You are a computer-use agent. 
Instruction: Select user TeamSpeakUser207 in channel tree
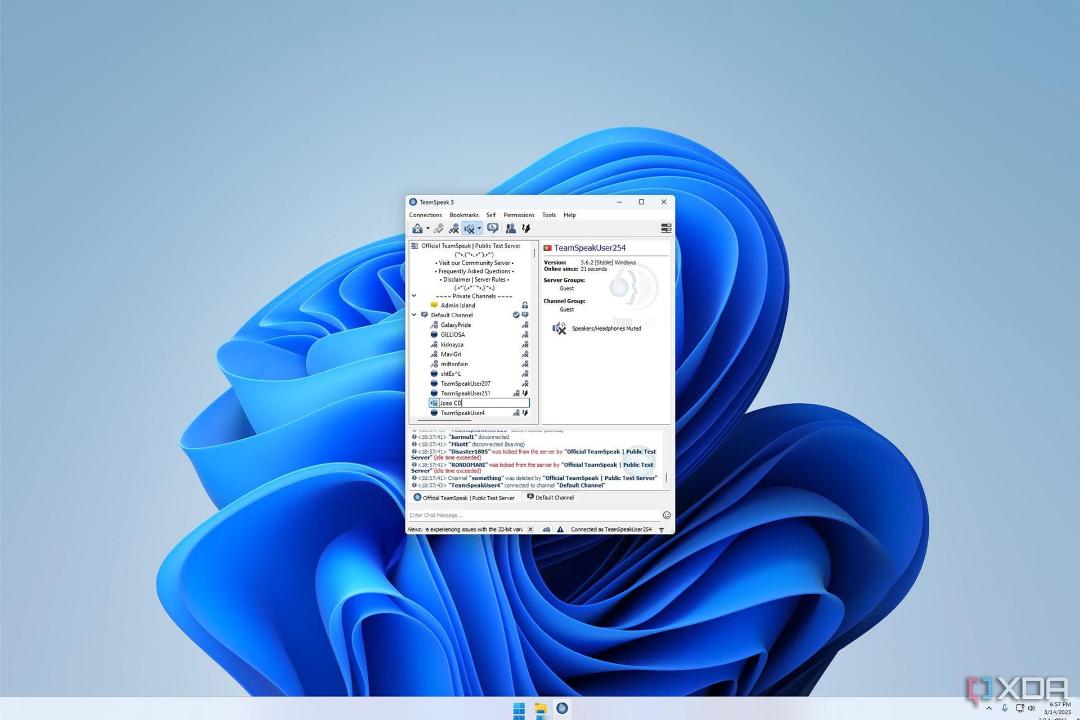[x=466, y=384]
